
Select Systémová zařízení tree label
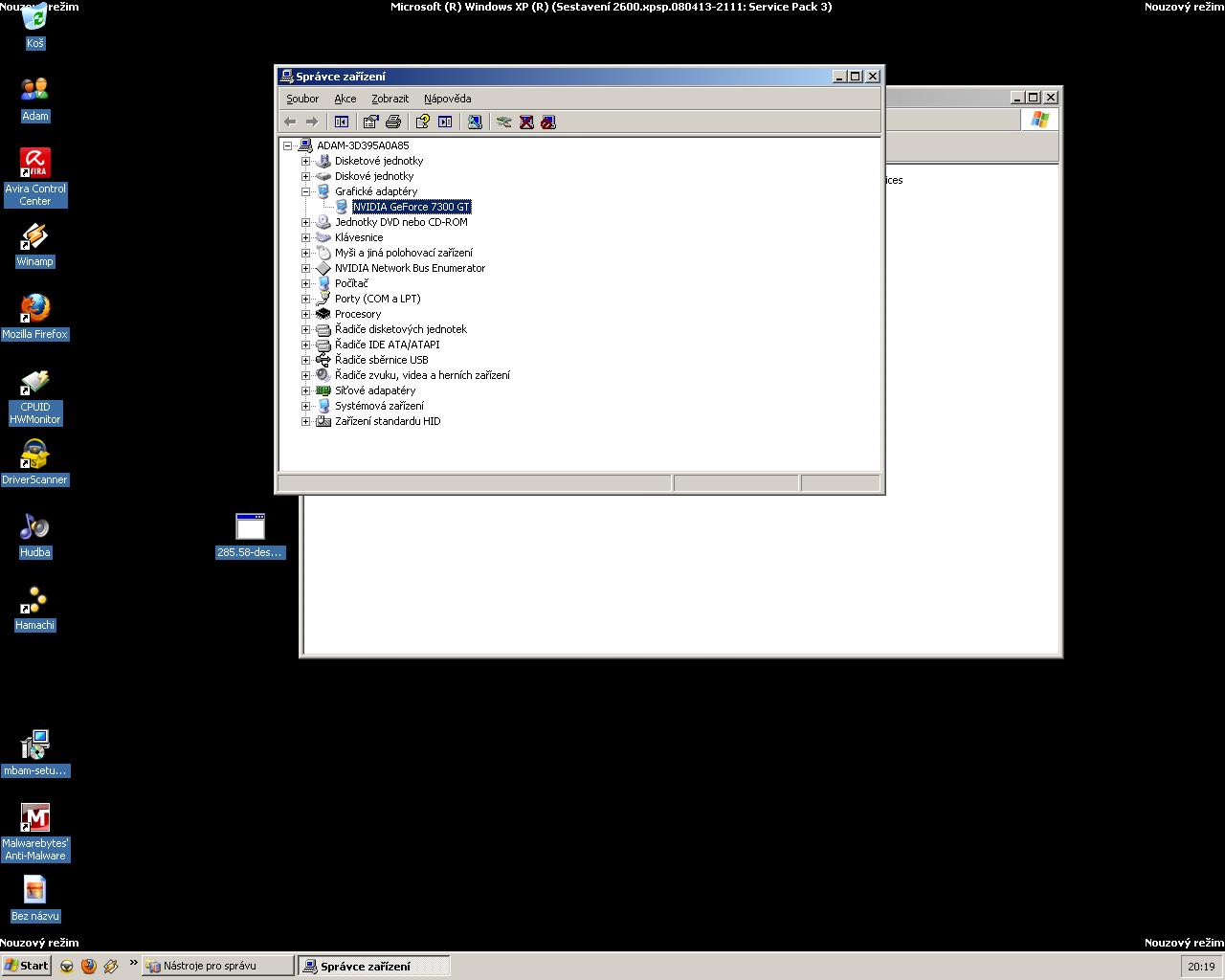[379, 406]
